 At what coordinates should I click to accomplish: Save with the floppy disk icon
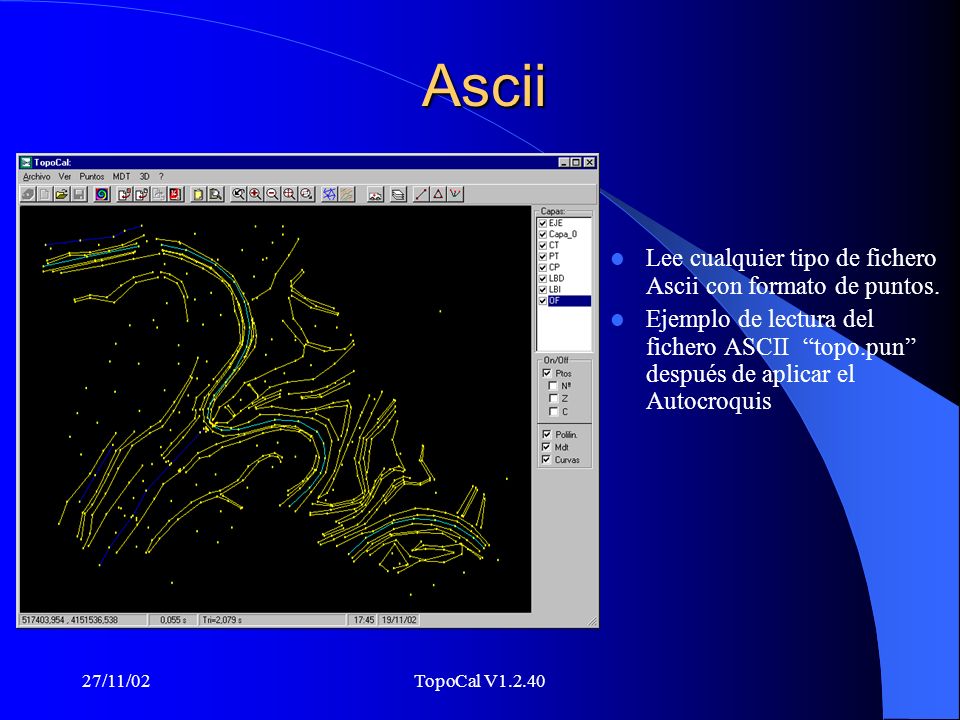coord(79,194)
